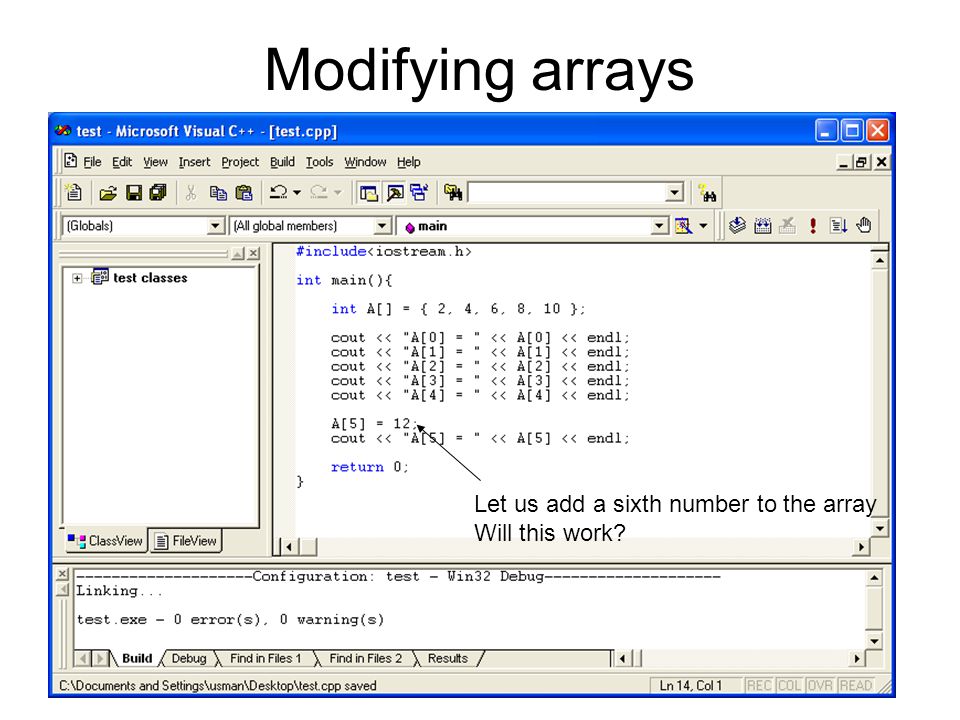Open the Edit menu
Screen dimensions: 960x720
pyautogui.click(x=122, y=162)
